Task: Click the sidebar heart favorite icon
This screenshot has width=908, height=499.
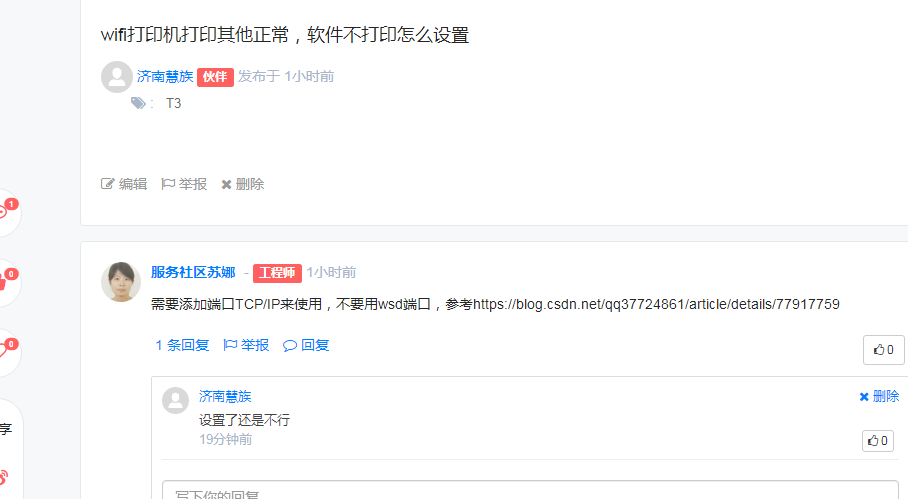Action: click(3, 351)
